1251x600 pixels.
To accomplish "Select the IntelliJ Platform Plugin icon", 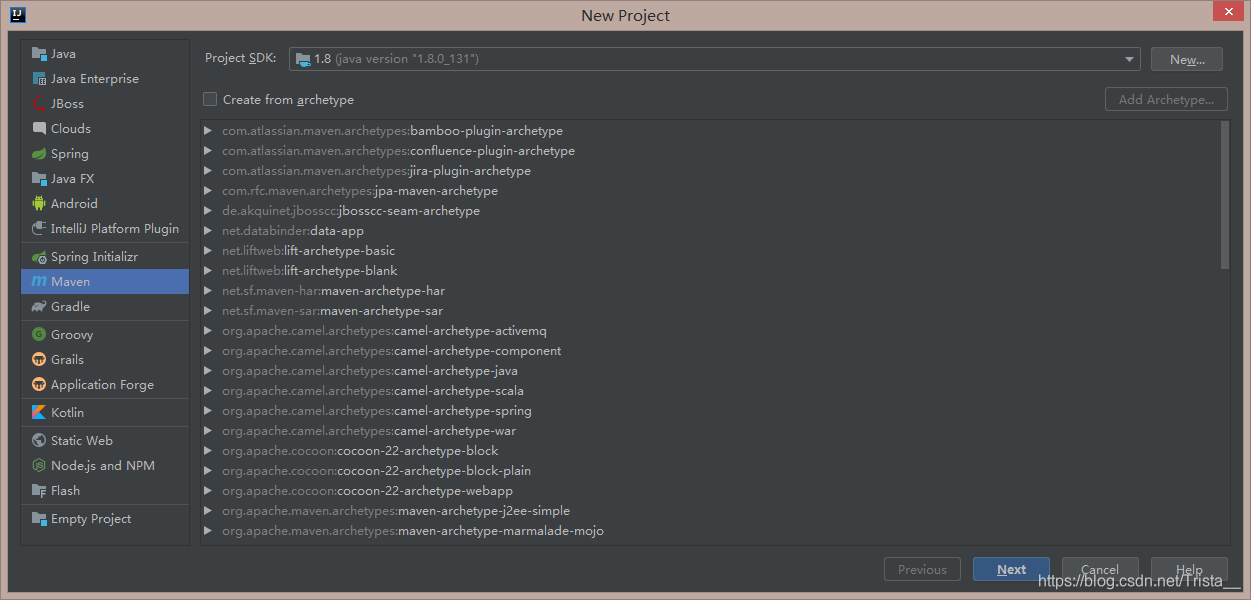I will point(39,229).
